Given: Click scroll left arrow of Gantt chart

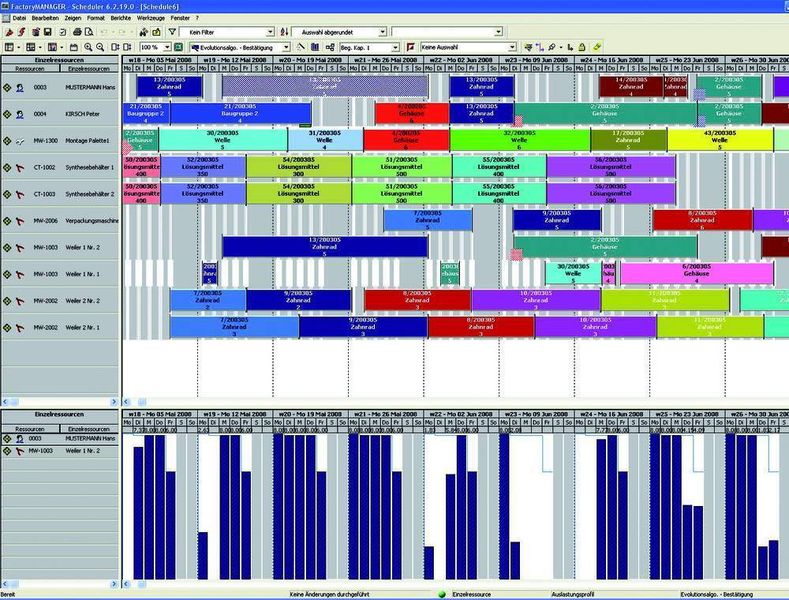Looking at the screenshot, I should click(127, 402).
